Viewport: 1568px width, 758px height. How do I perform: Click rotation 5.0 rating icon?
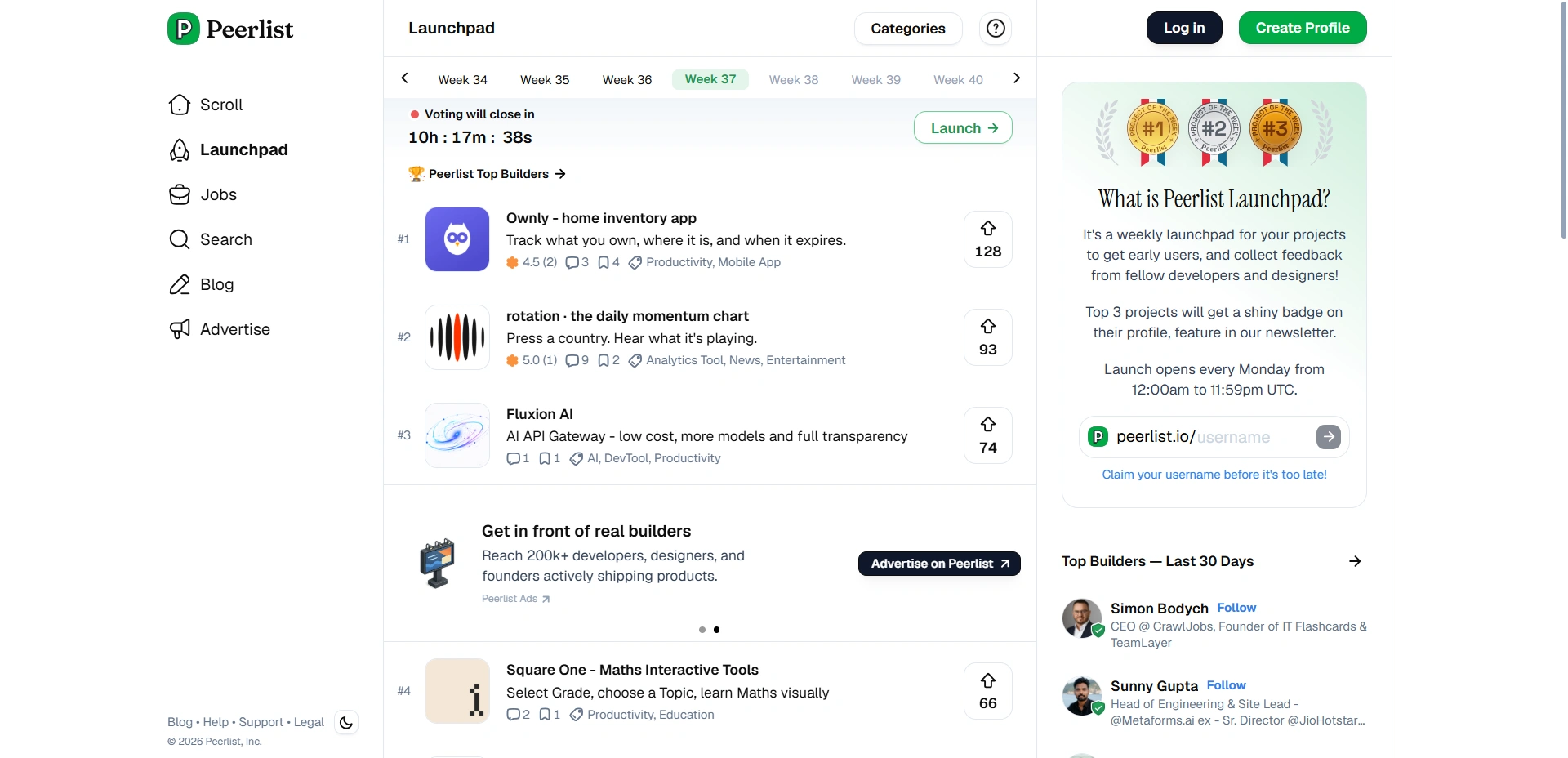pyautogui.click(x=512, y=360)
